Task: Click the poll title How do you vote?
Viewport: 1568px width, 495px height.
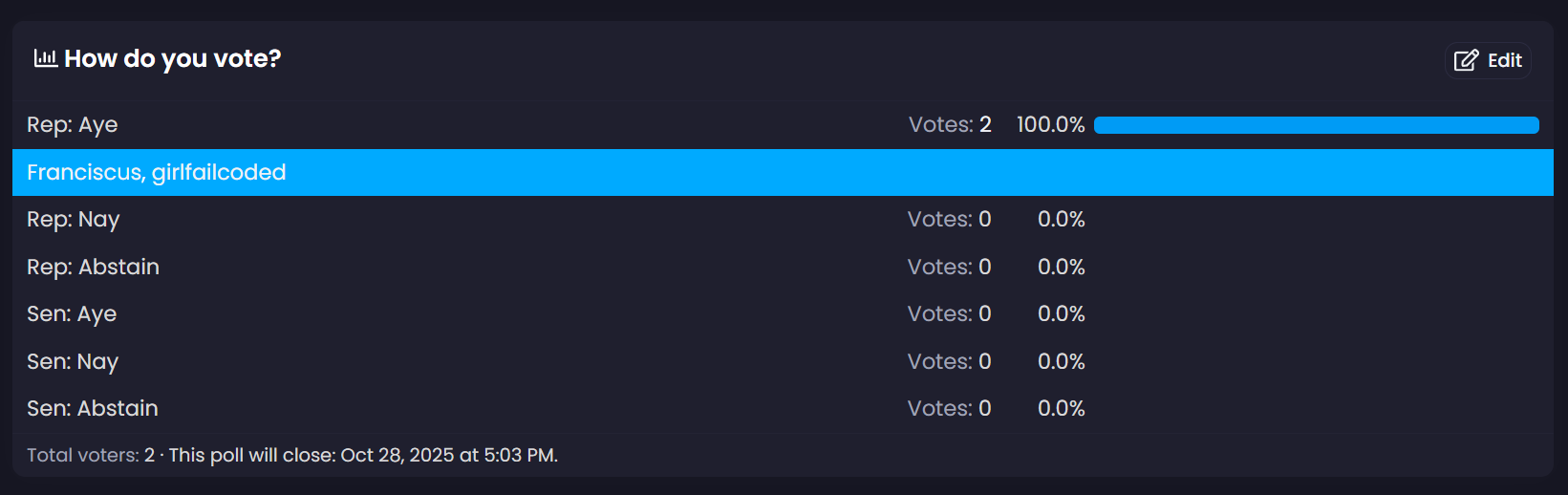Action: pyautogui.click(x=173, y=59)
